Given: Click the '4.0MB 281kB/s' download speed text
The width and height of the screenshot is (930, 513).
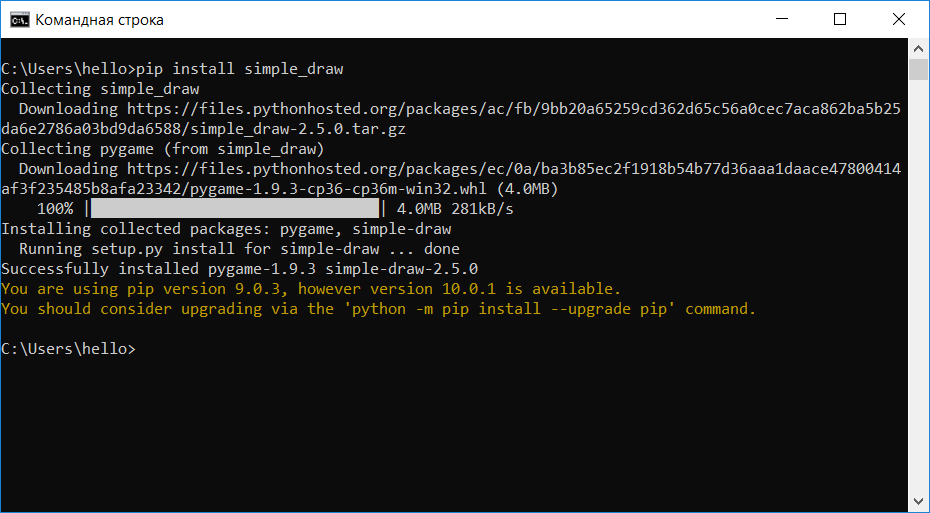Looking at the screenshot, I should (455, 209).
